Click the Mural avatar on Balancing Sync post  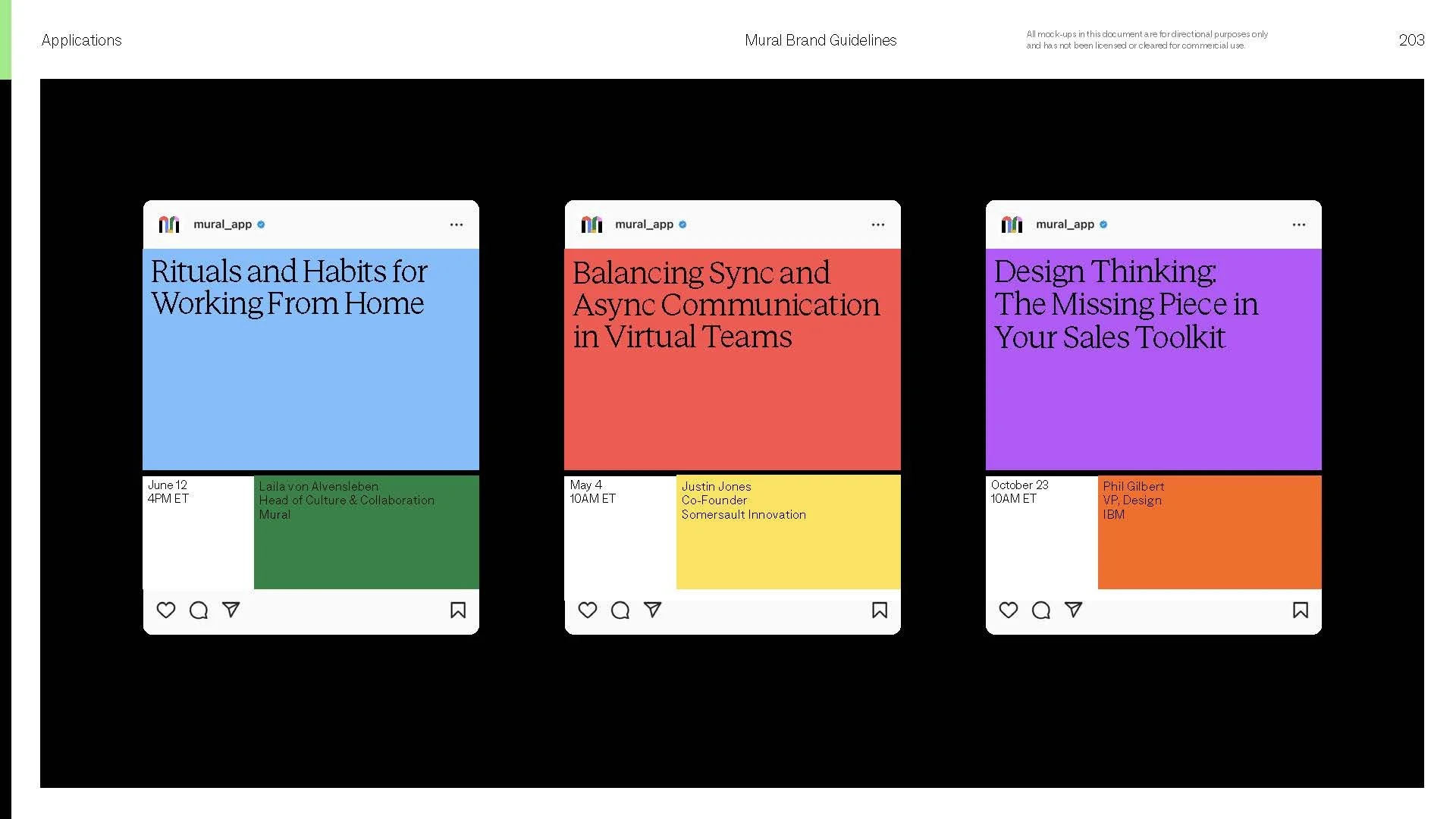coord(591,224)
